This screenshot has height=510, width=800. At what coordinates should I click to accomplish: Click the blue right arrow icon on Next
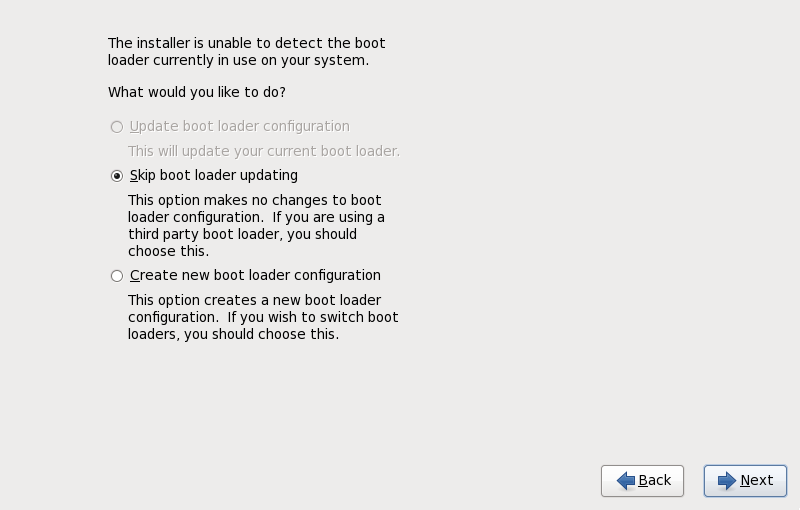(x=727, y=481)
